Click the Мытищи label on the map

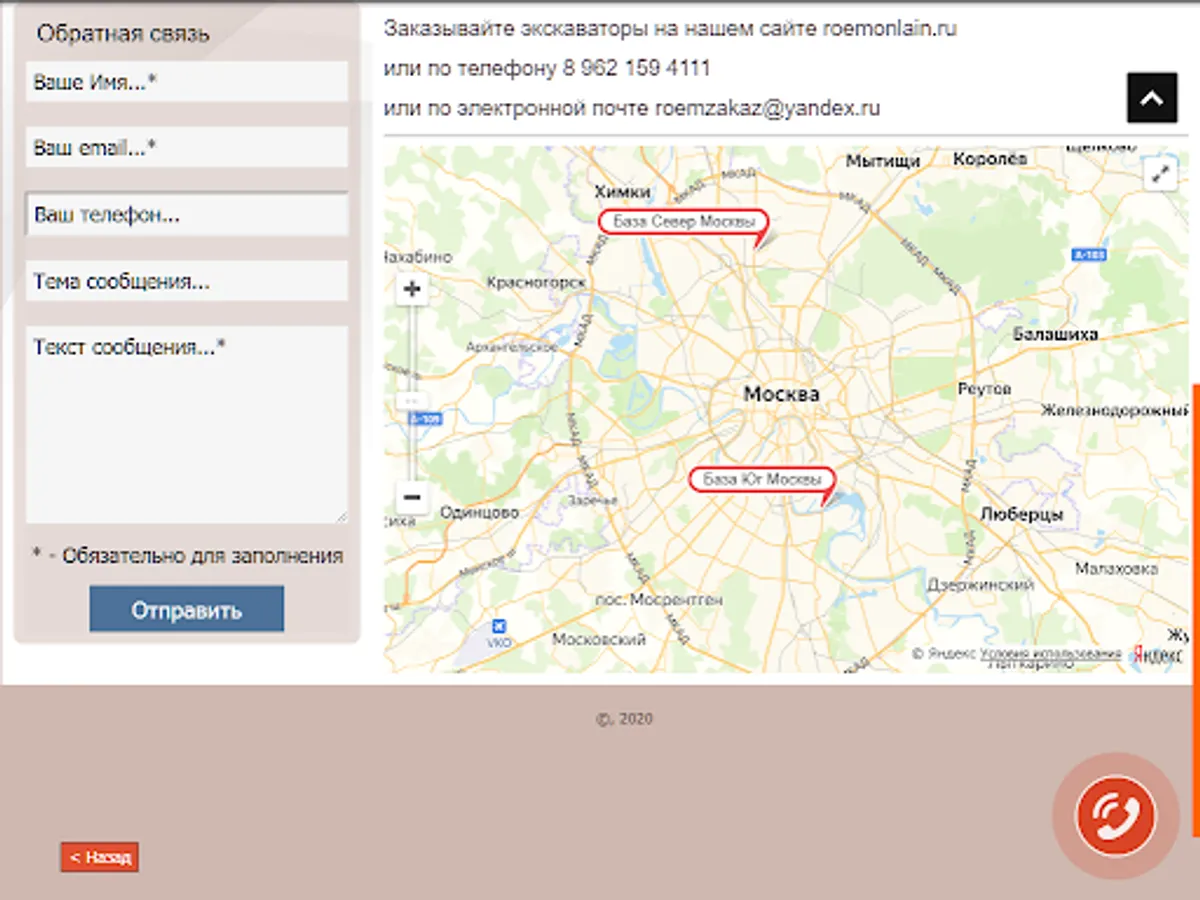[882, 161]
